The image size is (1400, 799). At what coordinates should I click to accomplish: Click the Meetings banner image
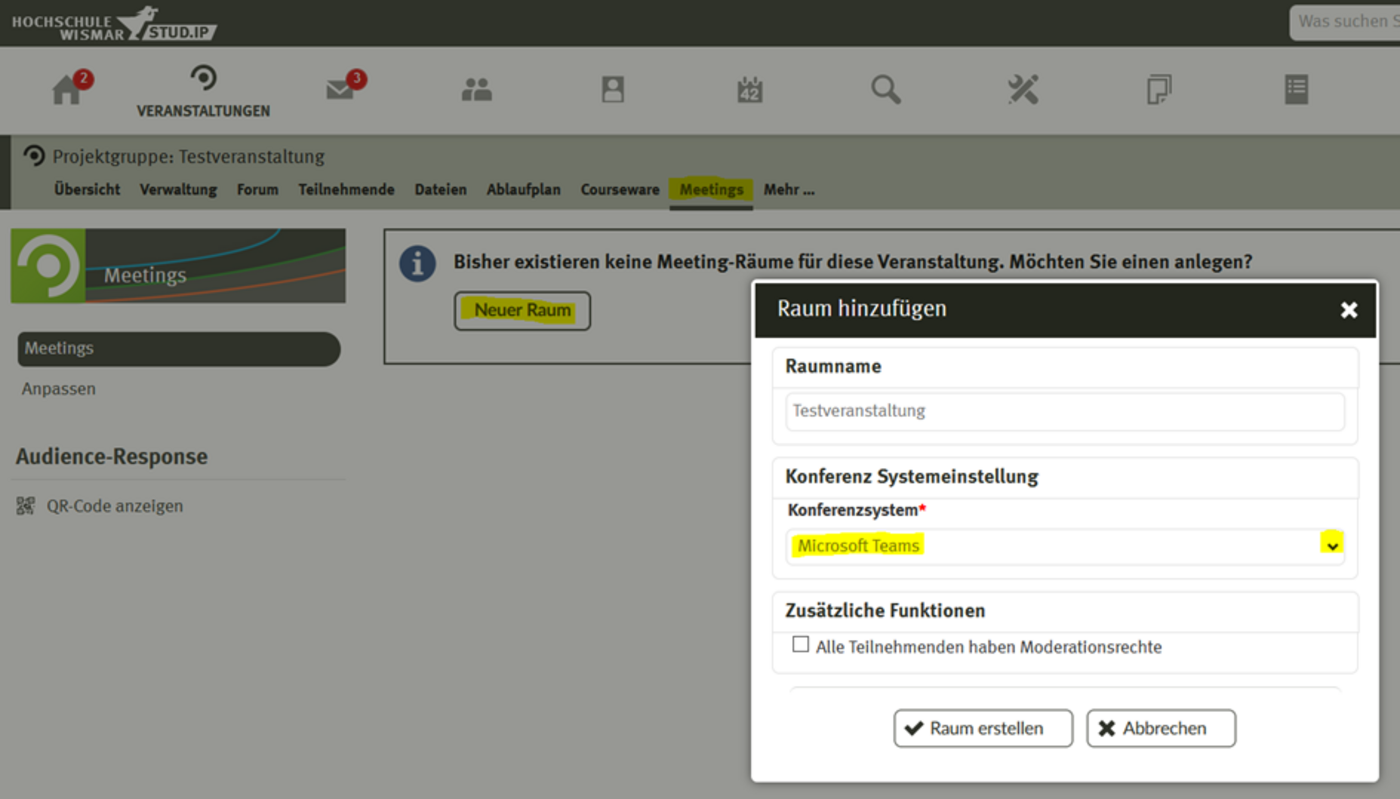(x=178, y=266)
